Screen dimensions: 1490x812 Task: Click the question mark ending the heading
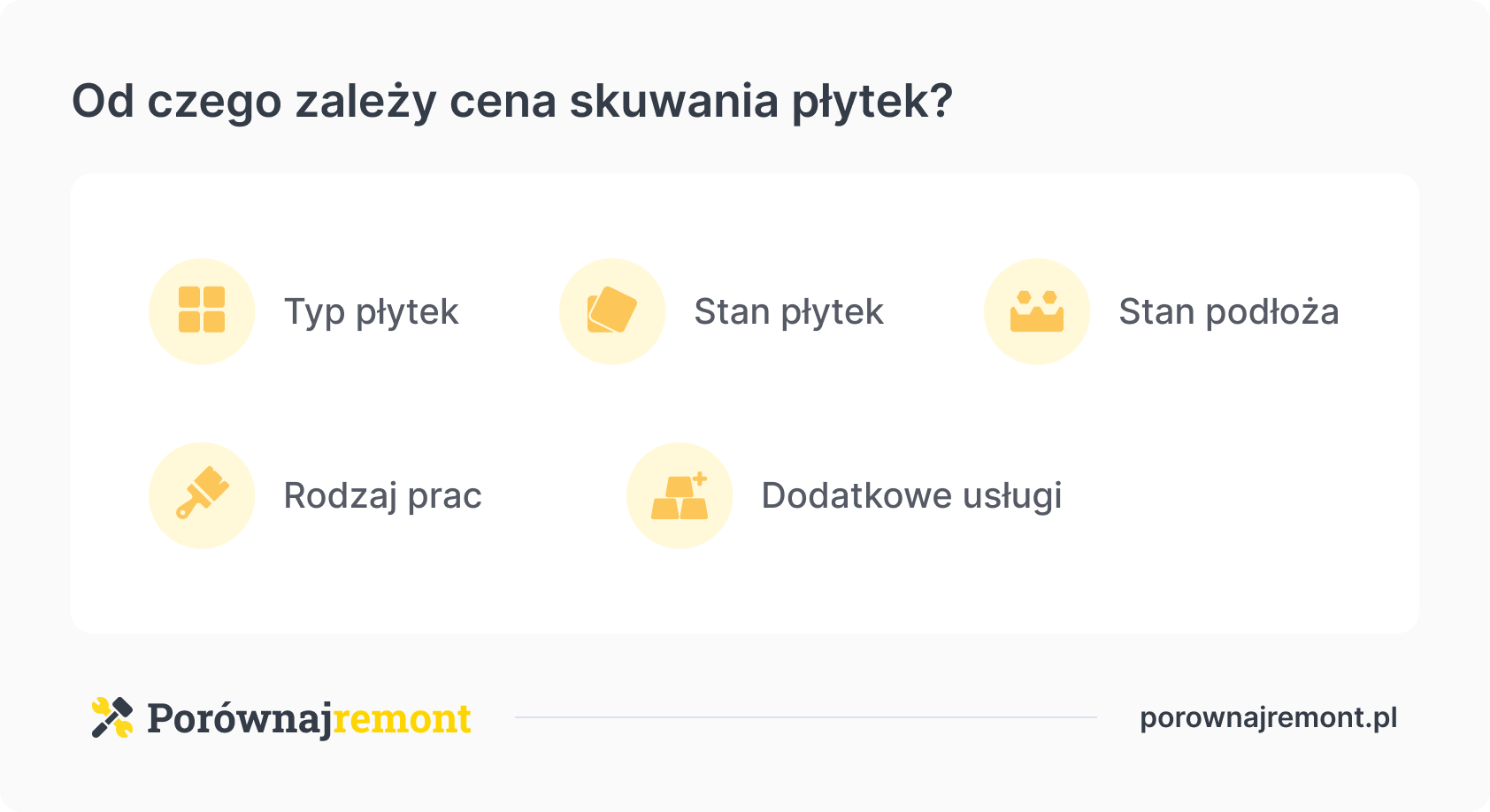click(x=942, y=101)
